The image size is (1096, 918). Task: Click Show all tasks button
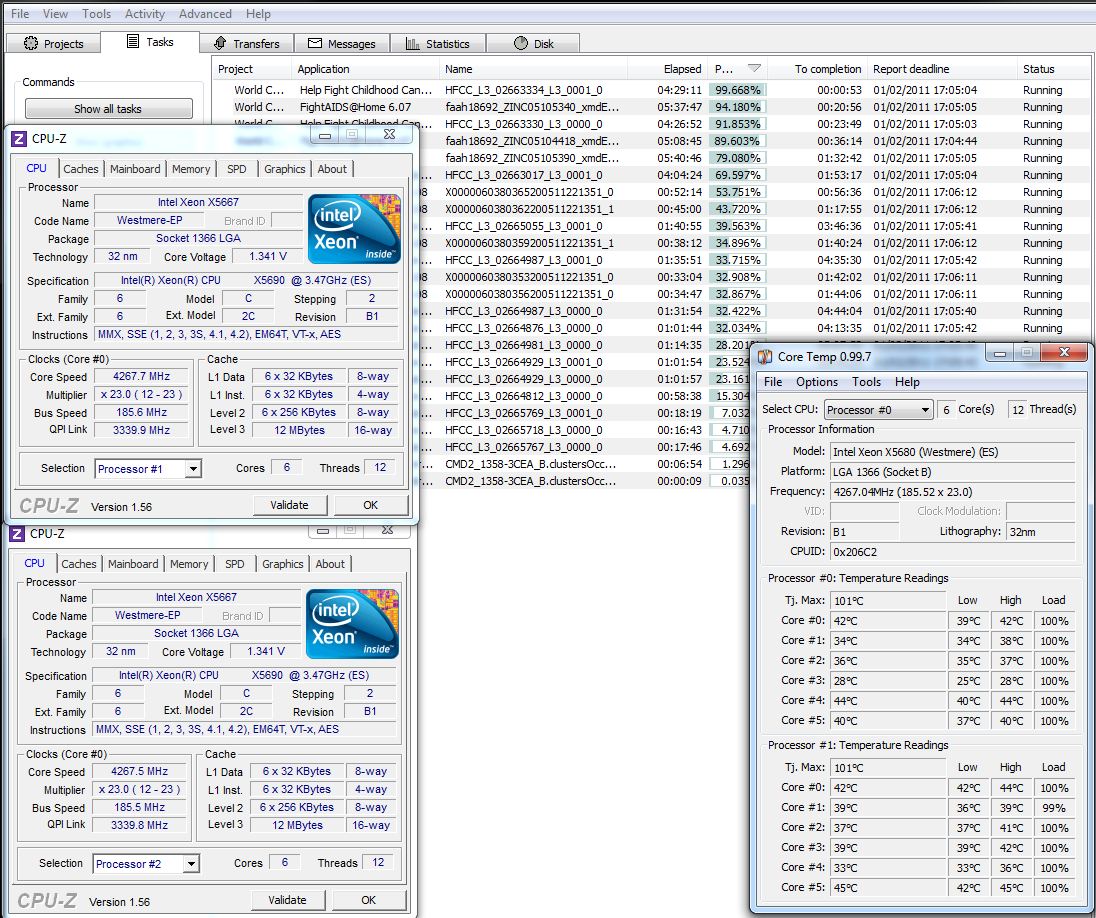point(108,108)
